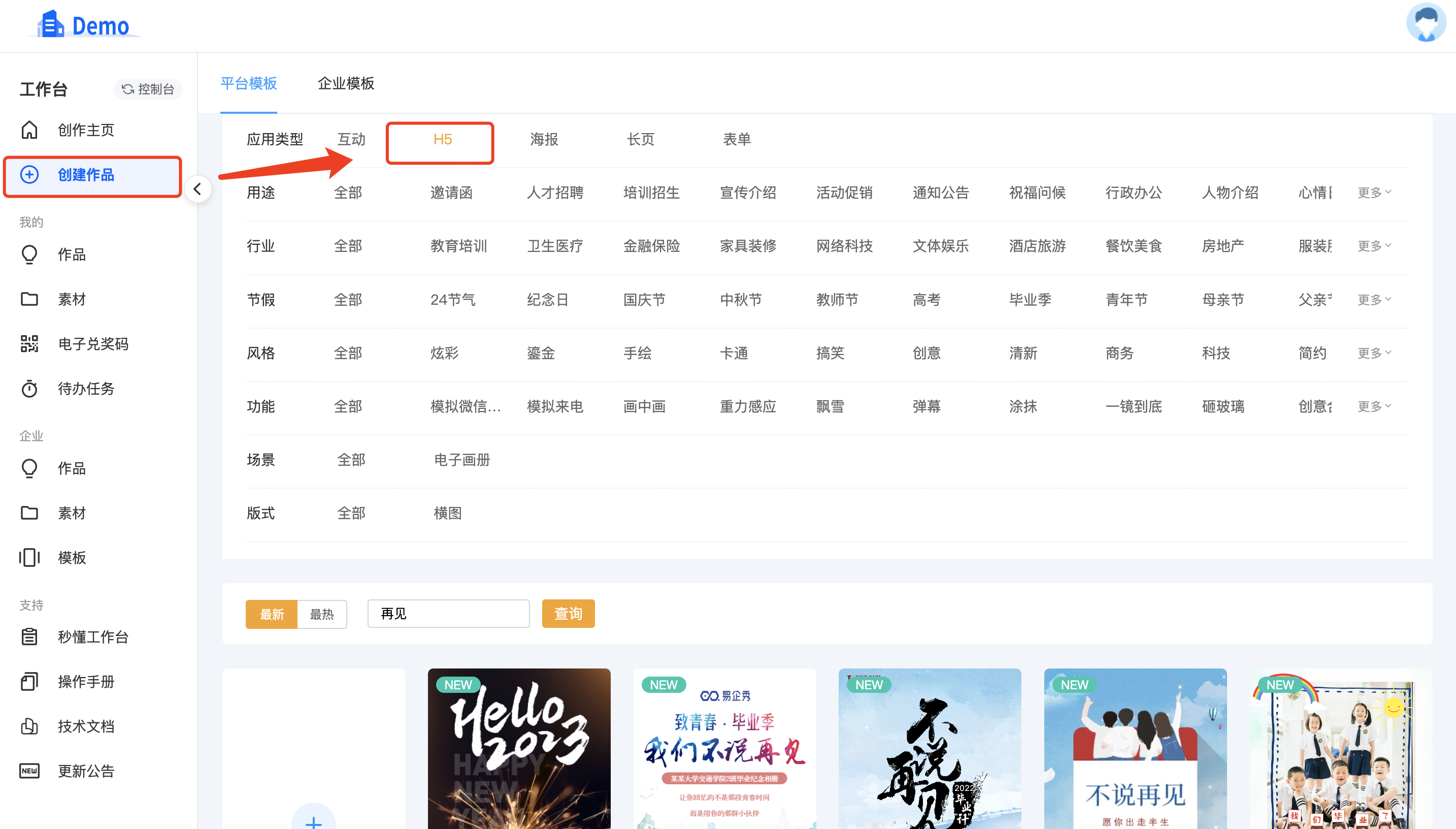Filter 风格 by 鎏金
The width and height of the screenshot is (1456, 829).
[x=541, y=354]
